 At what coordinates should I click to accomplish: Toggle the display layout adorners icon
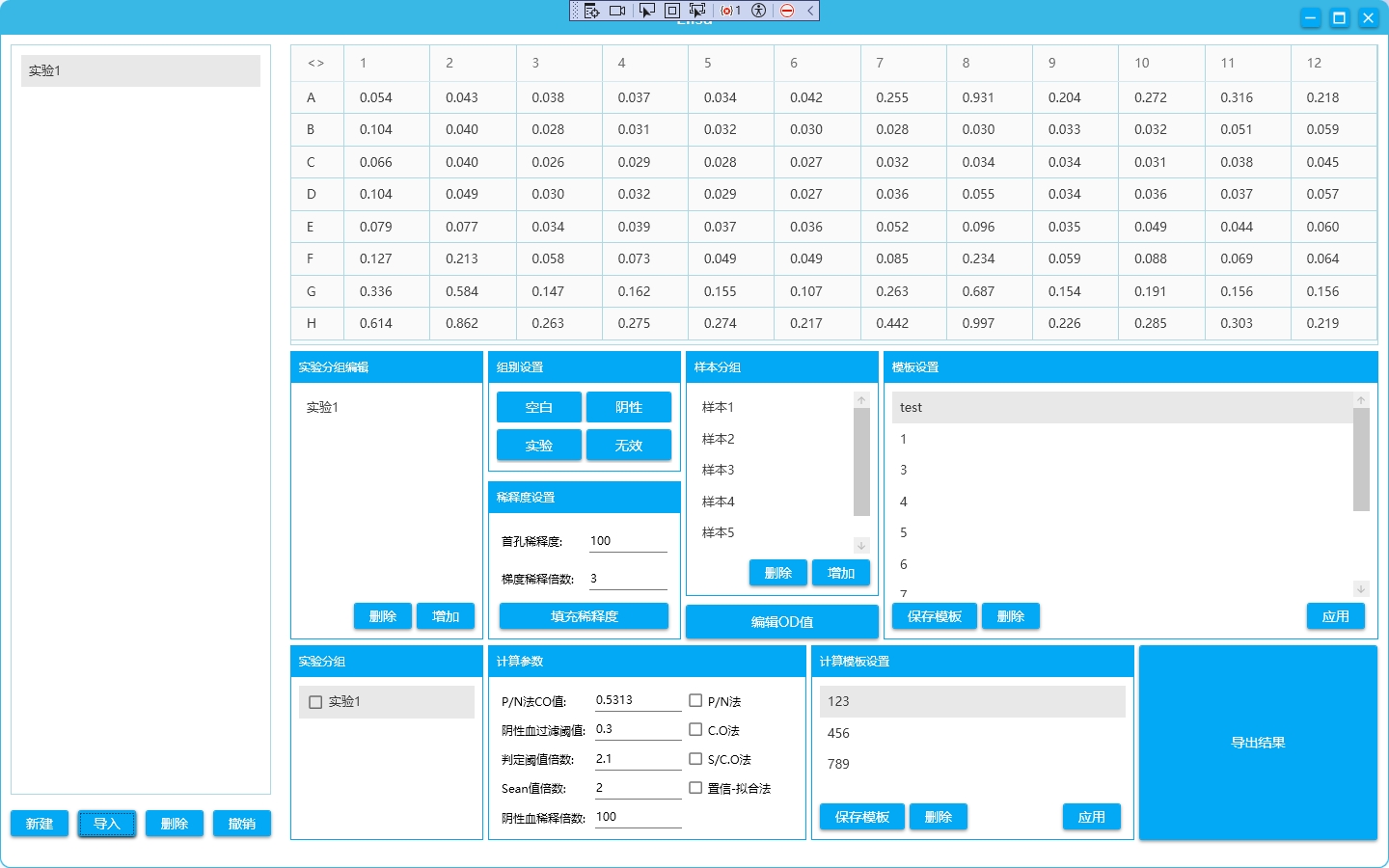(x=672, y=11)
